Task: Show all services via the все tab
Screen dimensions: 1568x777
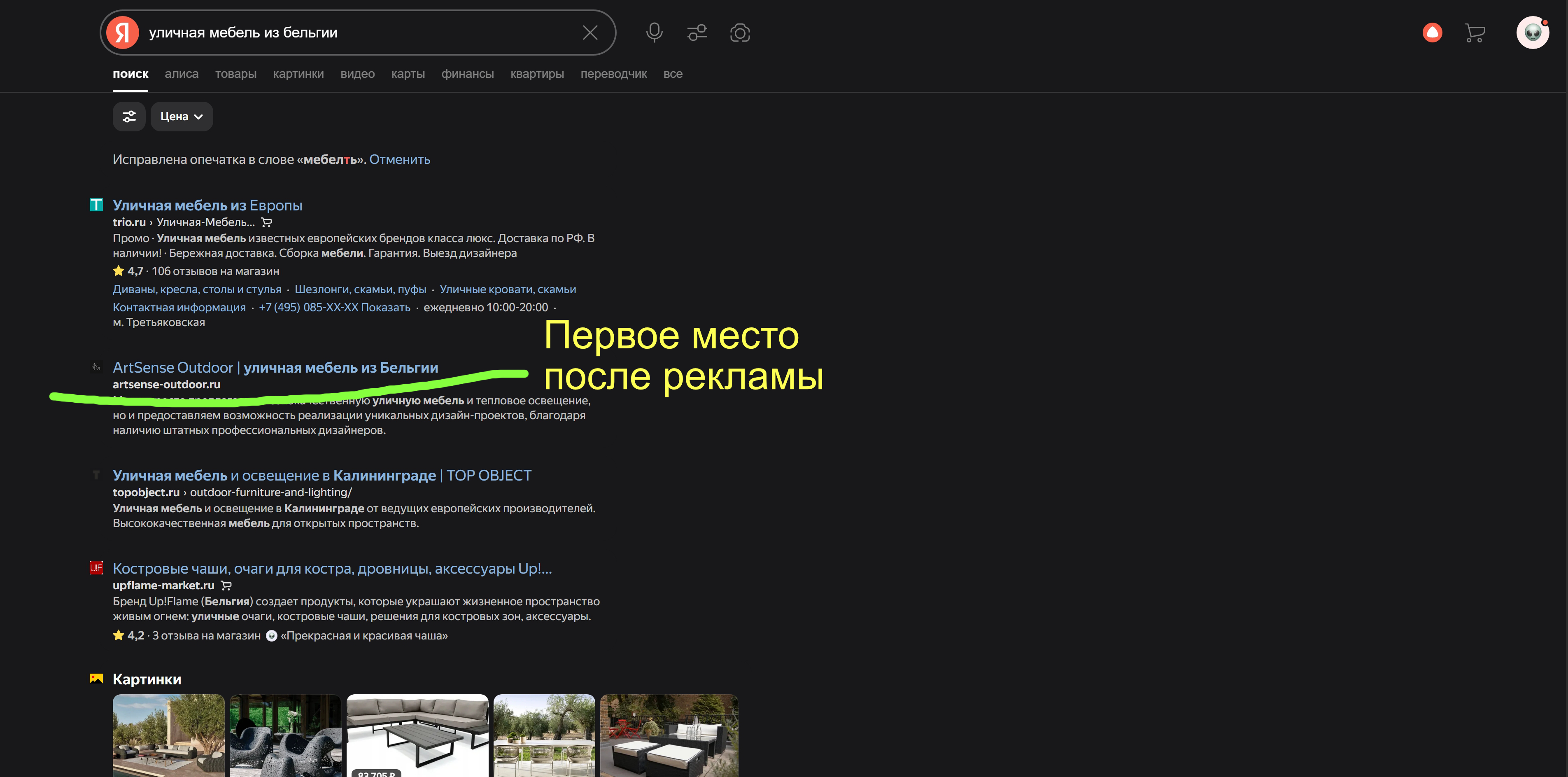Action: [673, 74]
